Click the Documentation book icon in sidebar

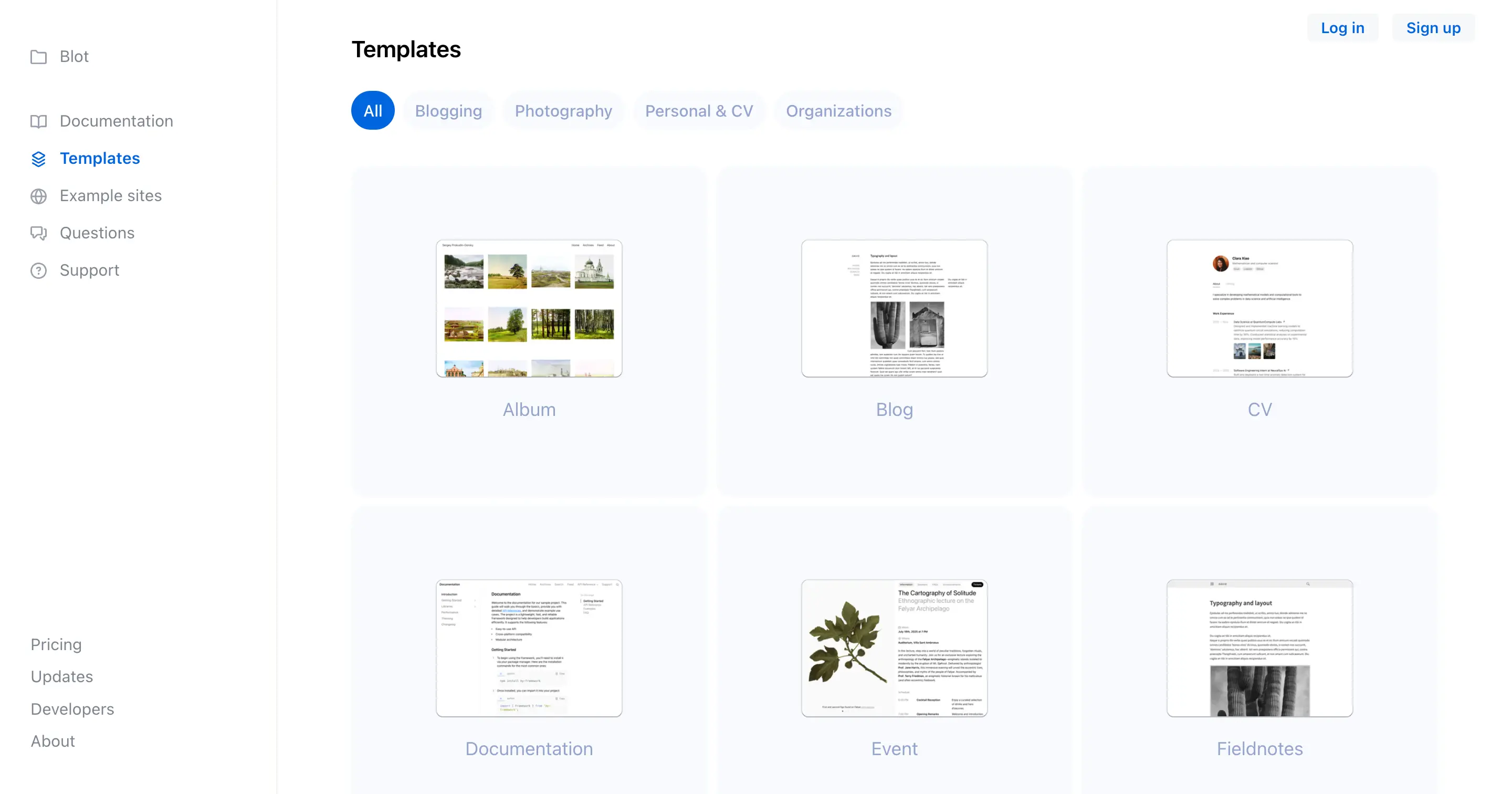(39, 121)
